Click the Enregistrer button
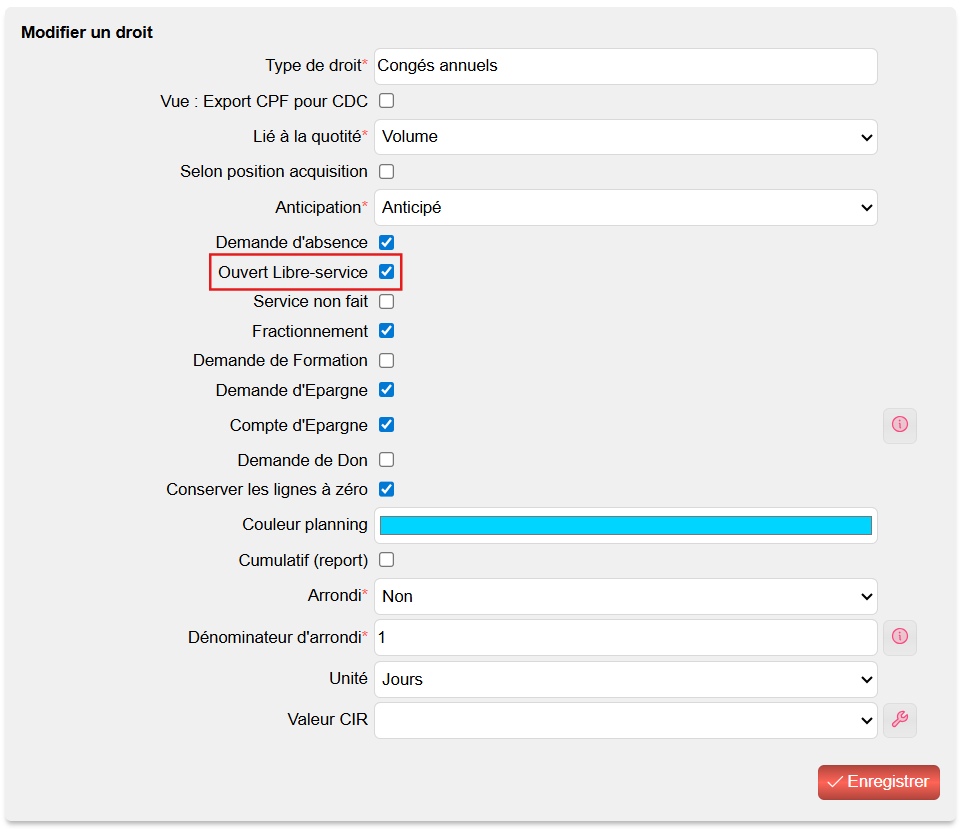Image resolution: width=966 pixels, height=829 pixels. pyautogui.click(x=879, y=782)
